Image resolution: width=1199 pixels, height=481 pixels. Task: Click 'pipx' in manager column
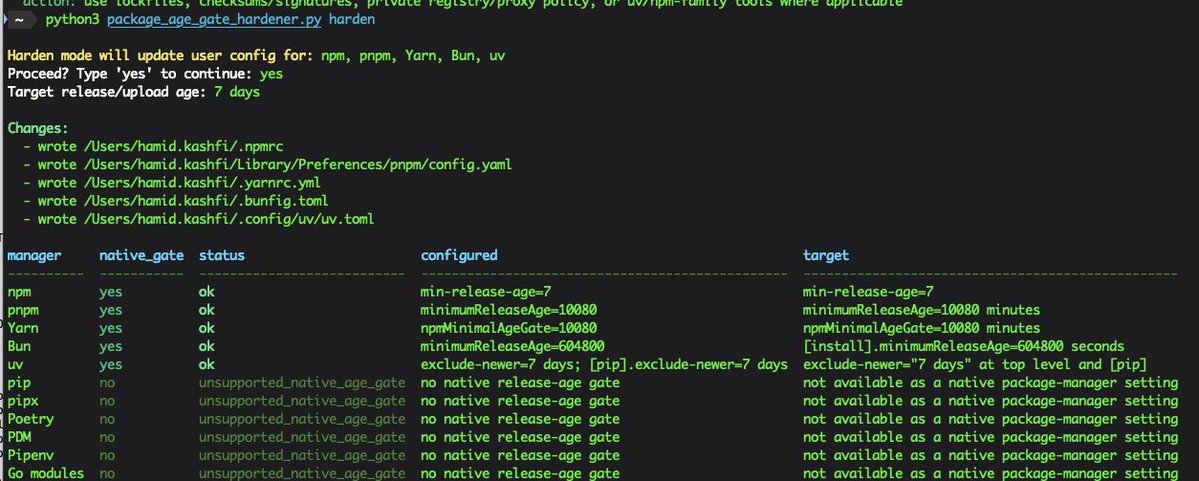tap(23, 401)
